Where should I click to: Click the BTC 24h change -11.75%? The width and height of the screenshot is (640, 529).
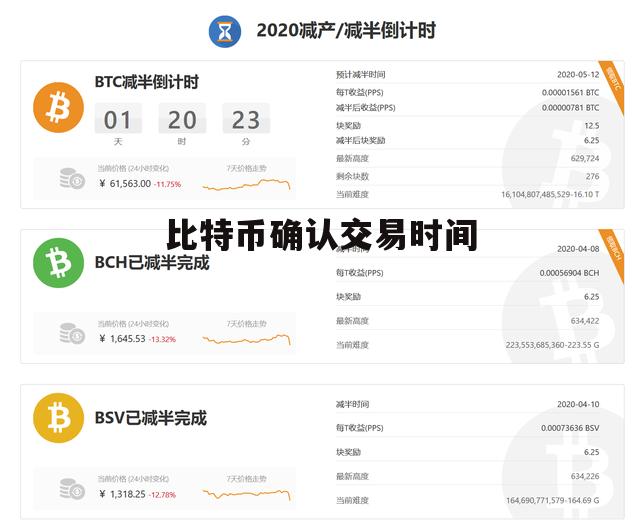tap(167, 184)
